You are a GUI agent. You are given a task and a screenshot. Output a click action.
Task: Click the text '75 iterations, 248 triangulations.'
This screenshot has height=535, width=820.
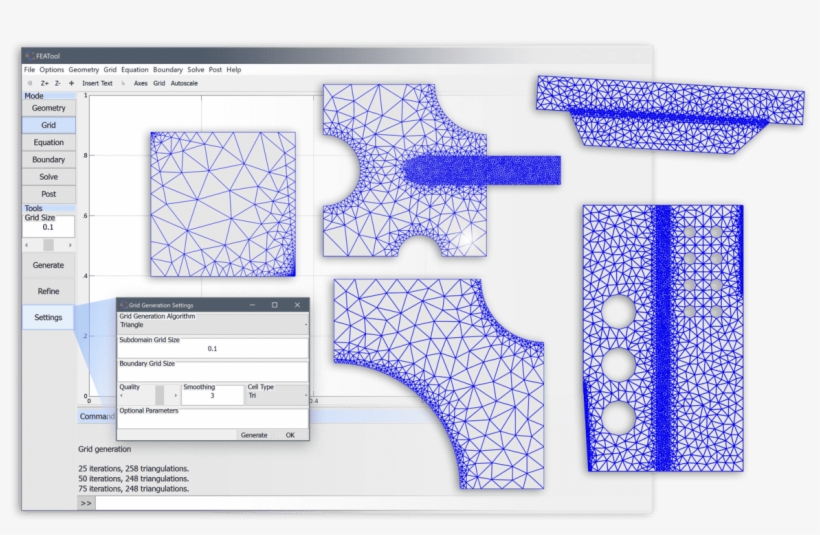pyautogui.click(x=133, y=488)
